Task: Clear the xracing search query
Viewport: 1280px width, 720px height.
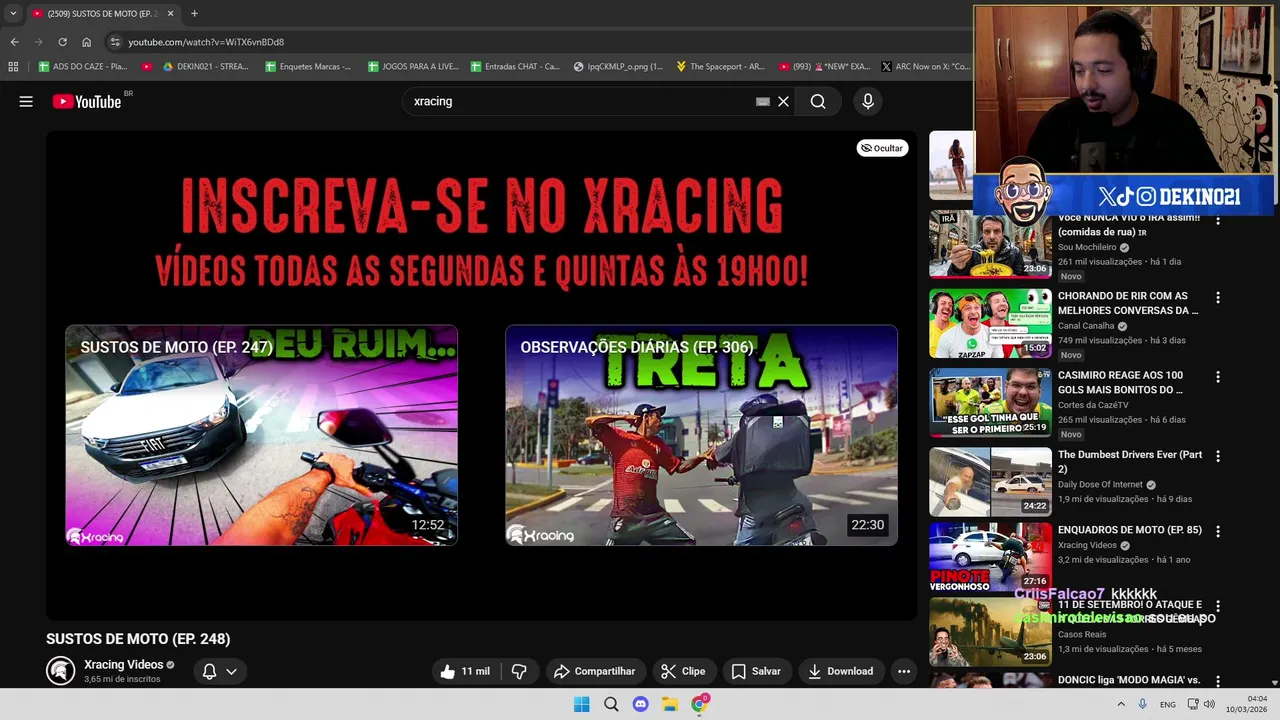Action: 783,101
